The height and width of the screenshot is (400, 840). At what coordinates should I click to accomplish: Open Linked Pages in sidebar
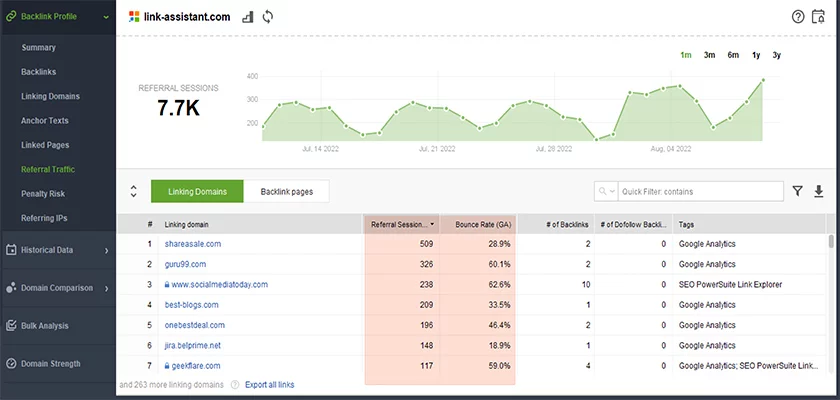[45, 145]
